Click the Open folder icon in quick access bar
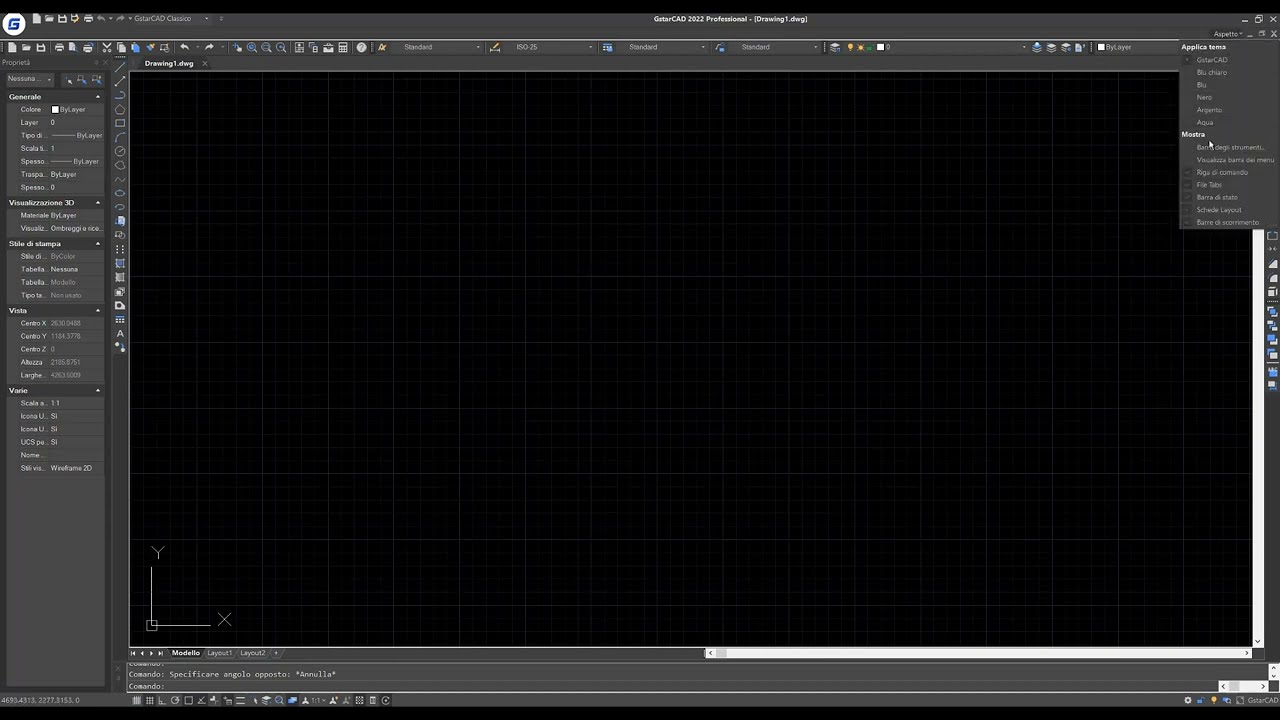The width and height of the screenshot is (1280, 720). 49,18
